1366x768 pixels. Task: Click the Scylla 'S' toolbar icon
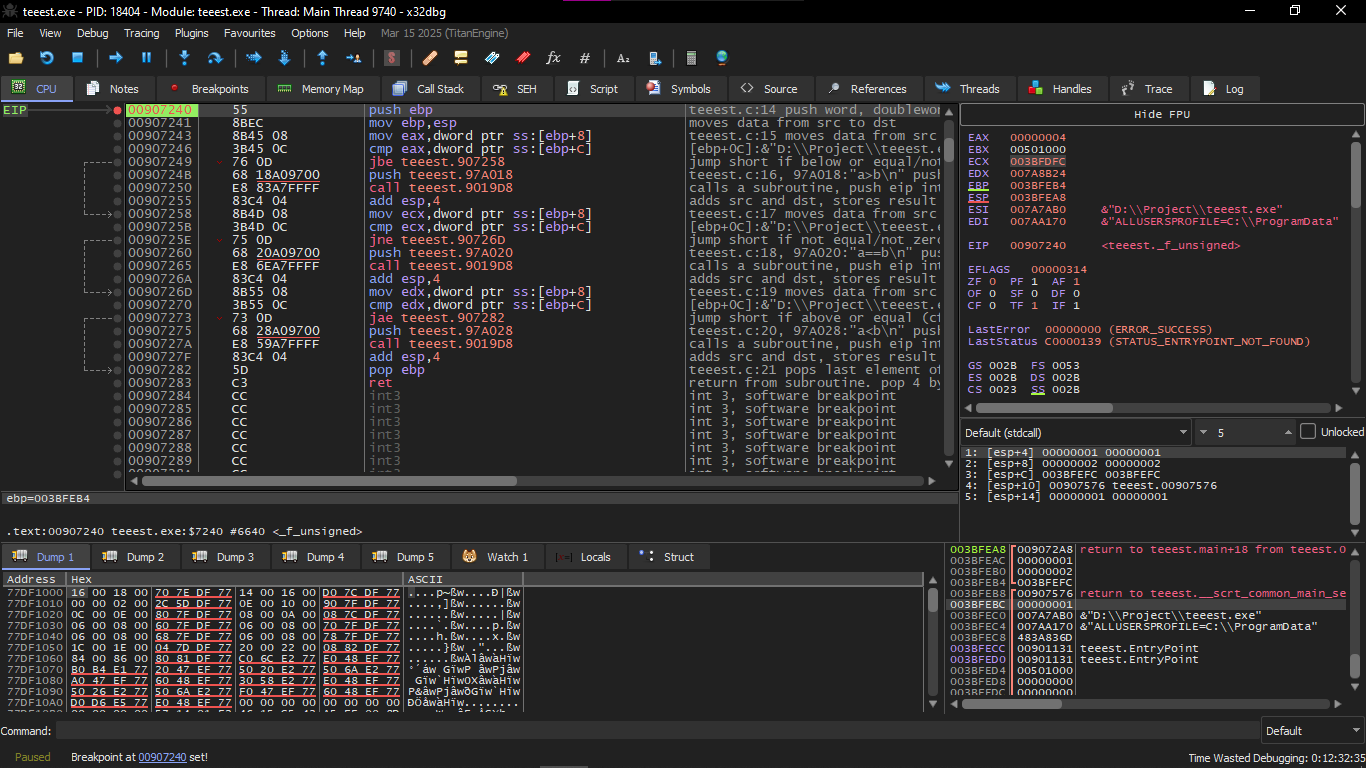point(392,58)
